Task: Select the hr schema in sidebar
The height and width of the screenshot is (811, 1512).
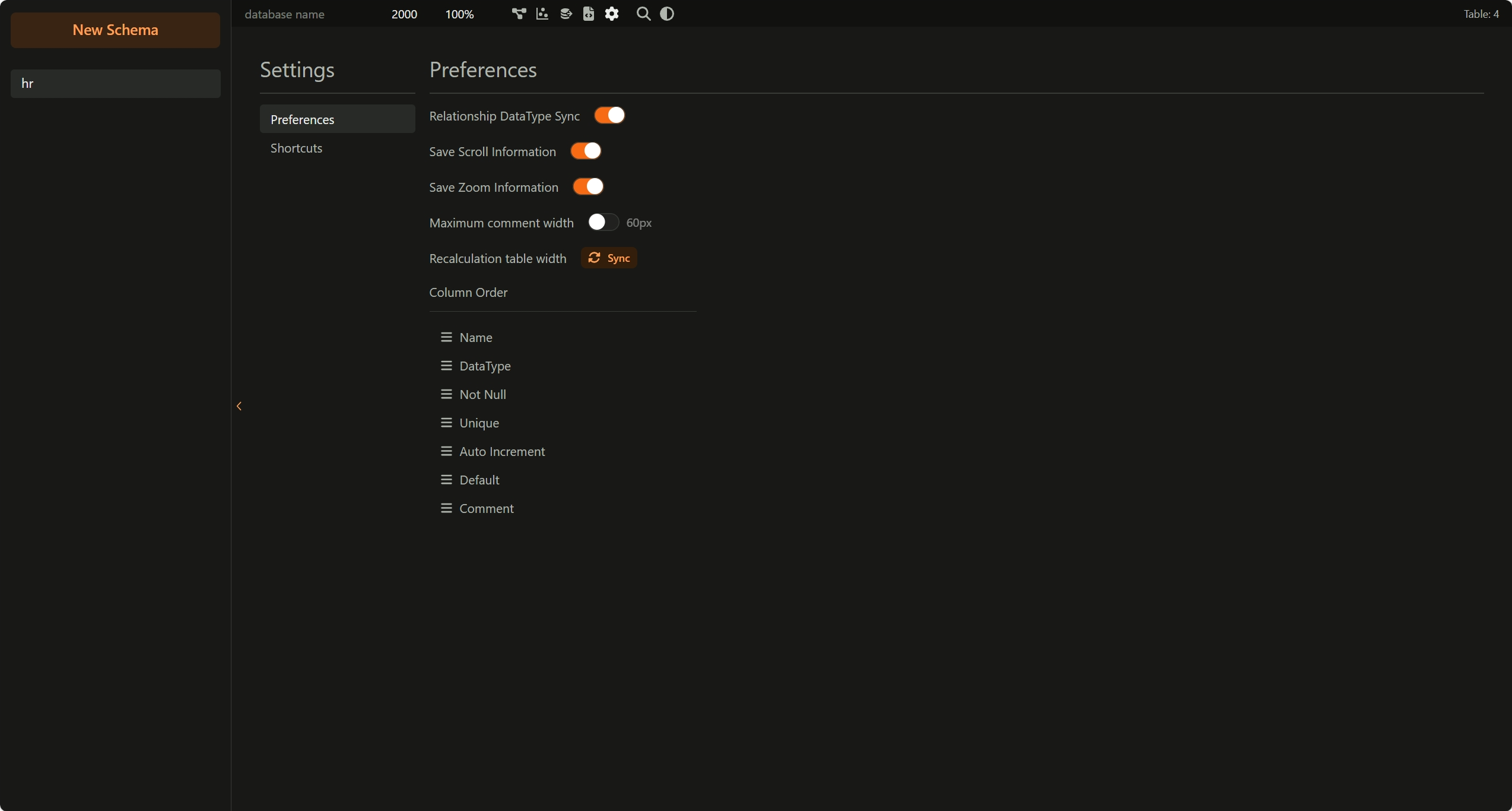Action: (115, 83)
